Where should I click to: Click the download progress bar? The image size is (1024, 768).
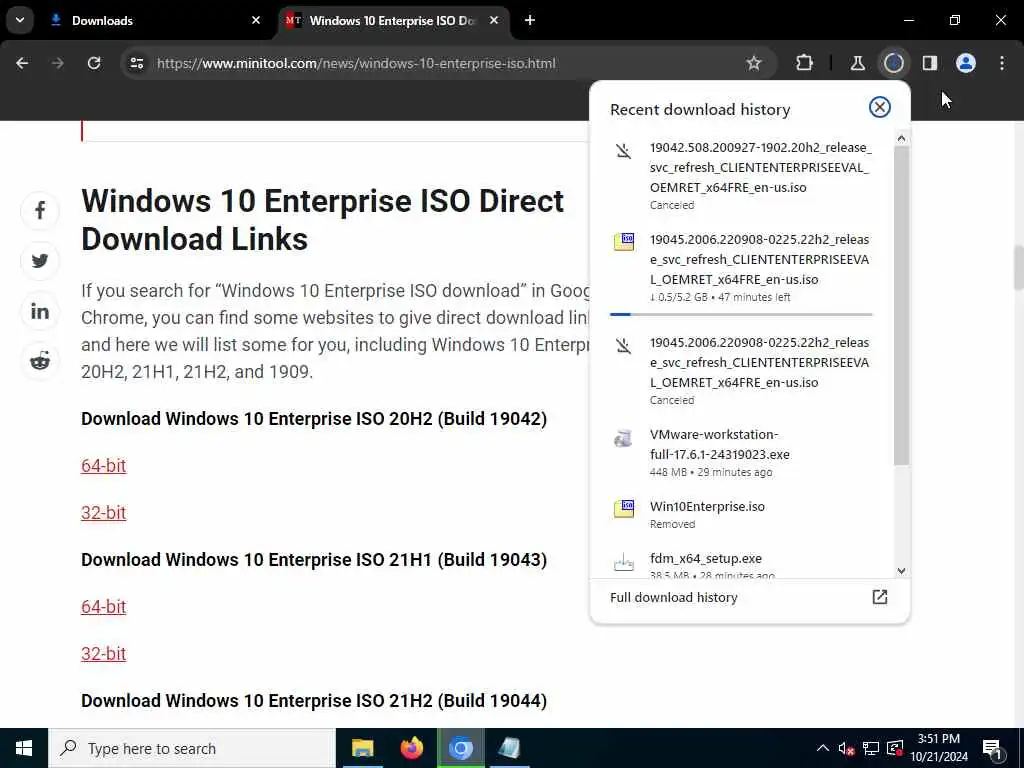(741, 314)
